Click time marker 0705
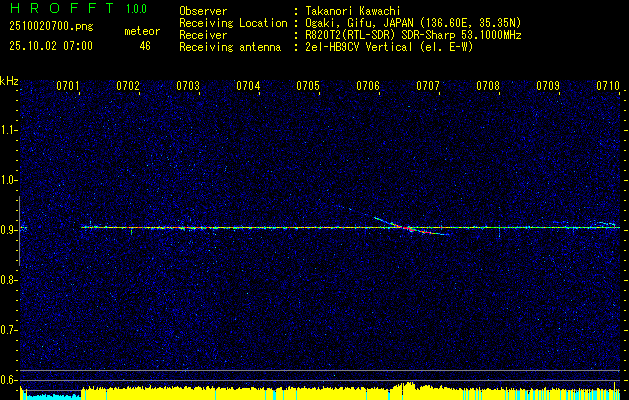This screenshot has width=629, height=400. [x=308, y=85]
